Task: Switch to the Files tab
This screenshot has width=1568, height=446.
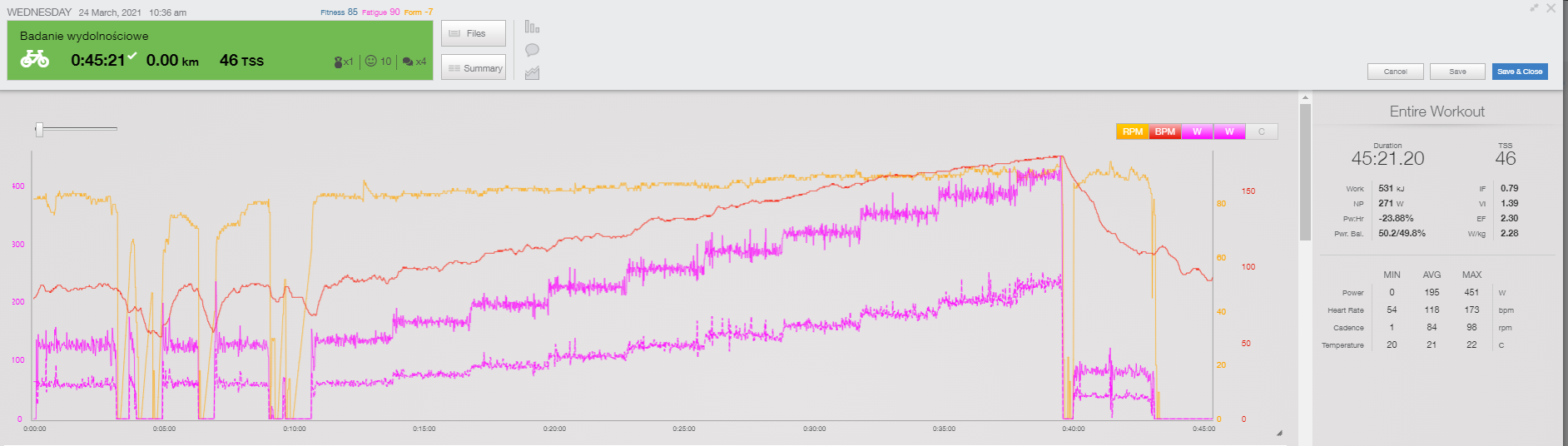Action: pos(473,33)
